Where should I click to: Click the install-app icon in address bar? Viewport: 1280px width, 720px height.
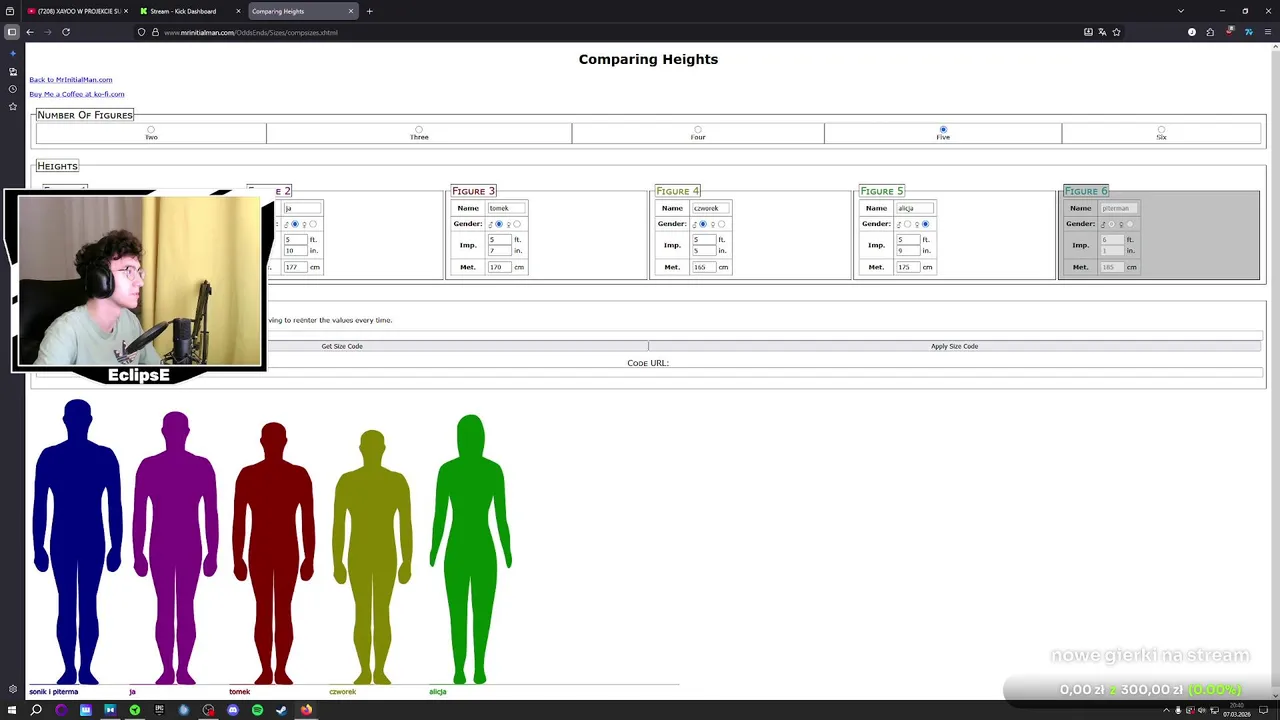pos(1088,32)
